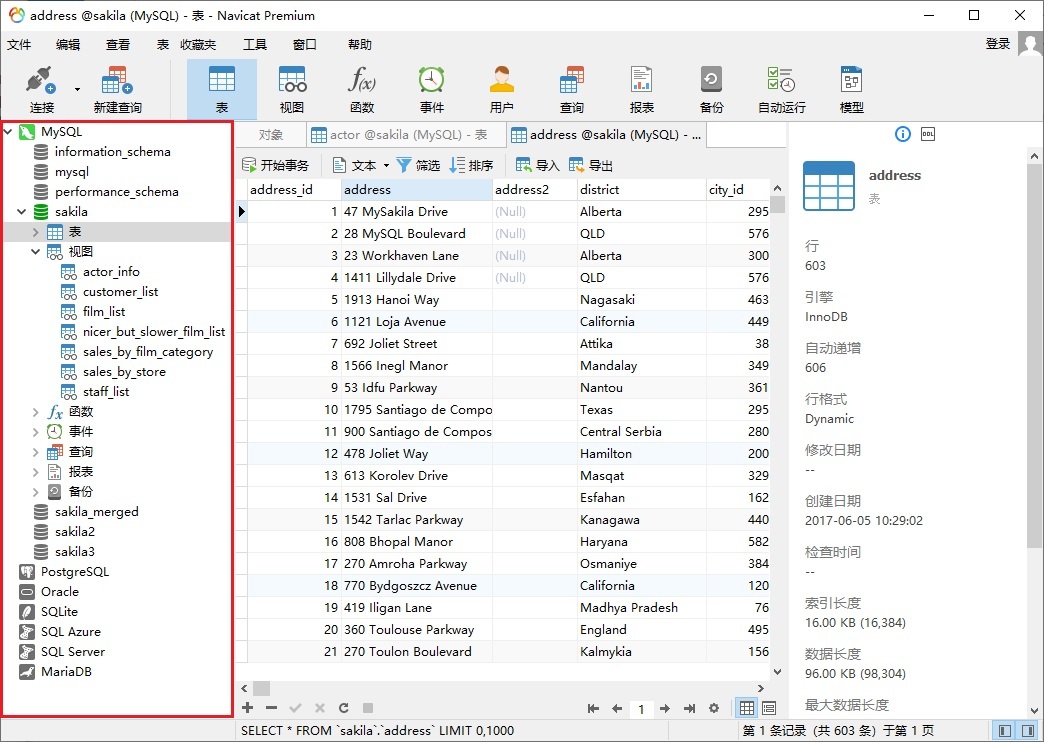
Task: Open the 收藏夹 menu
Action: click(198, 45)
